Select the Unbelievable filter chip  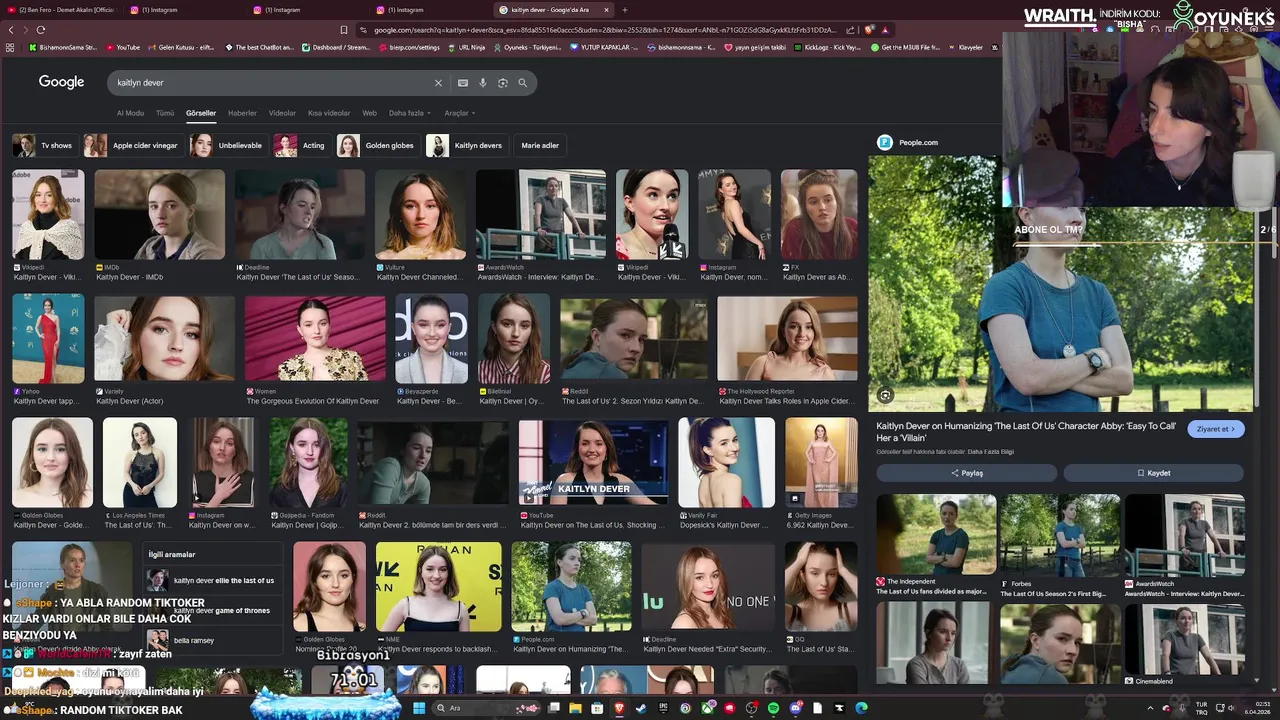pyautogui.click(x=228, y=145)
